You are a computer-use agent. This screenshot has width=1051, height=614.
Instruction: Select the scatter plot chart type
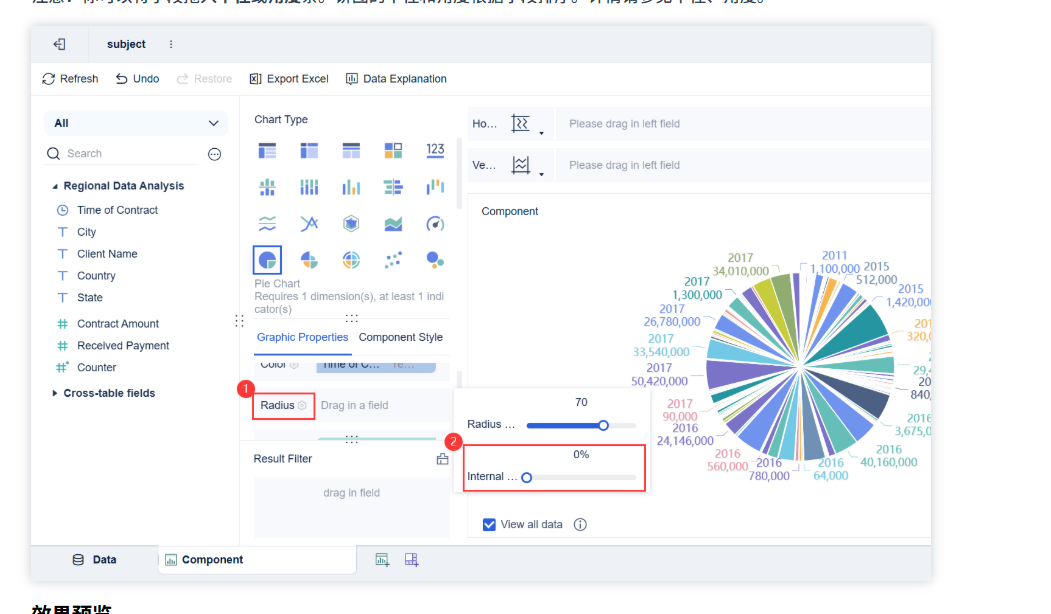click(x=393, y=260)
